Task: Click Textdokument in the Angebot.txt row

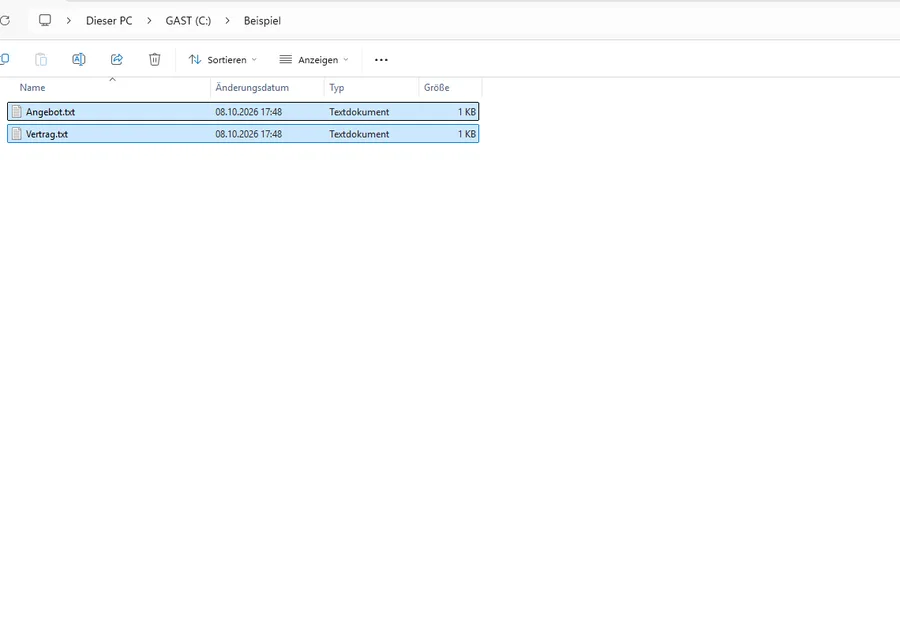Action: 359,112
